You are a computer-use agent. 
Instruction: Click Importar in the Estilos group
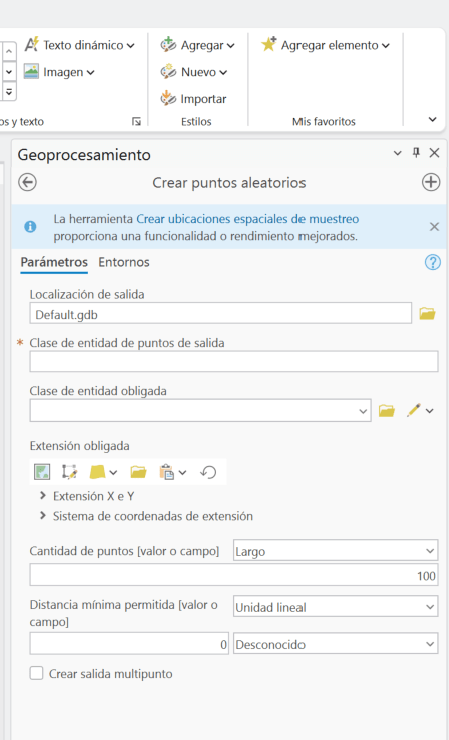click(x=194, y=99)
